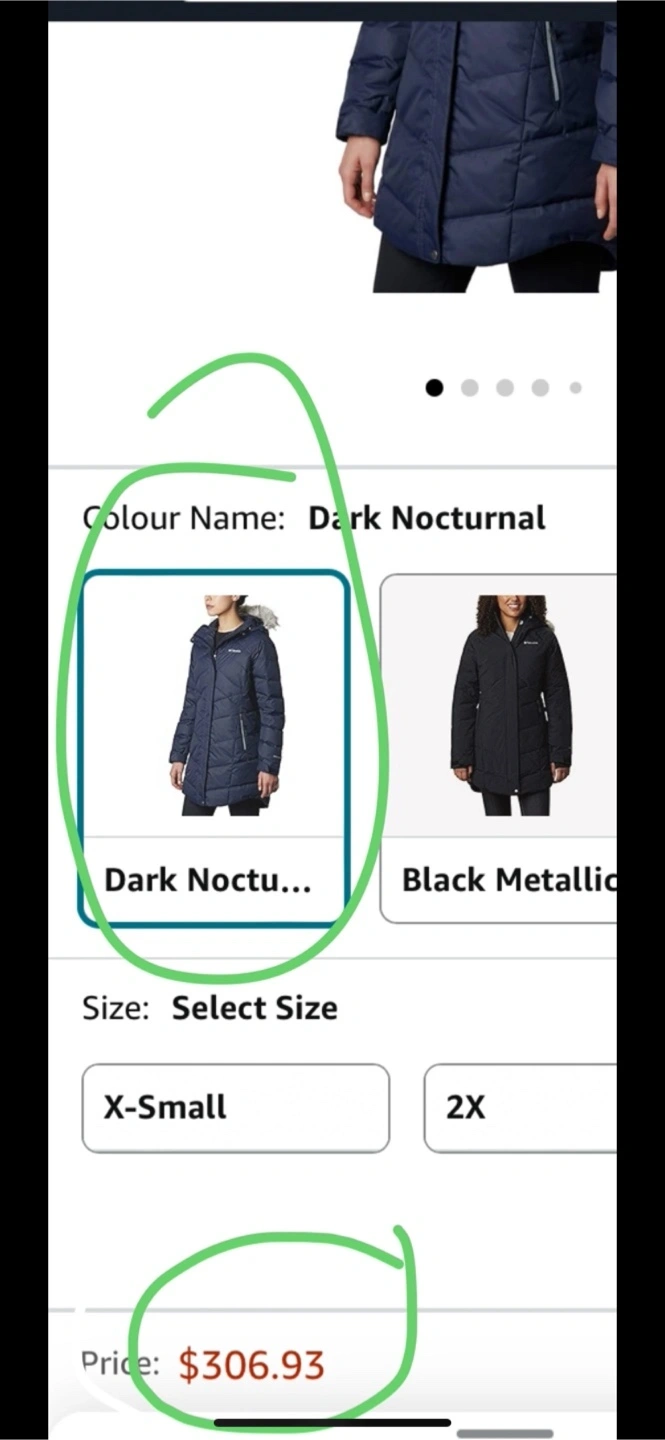665x1440 pixels.
Task: Tap the $306.93 price text
Action: 252,1365
